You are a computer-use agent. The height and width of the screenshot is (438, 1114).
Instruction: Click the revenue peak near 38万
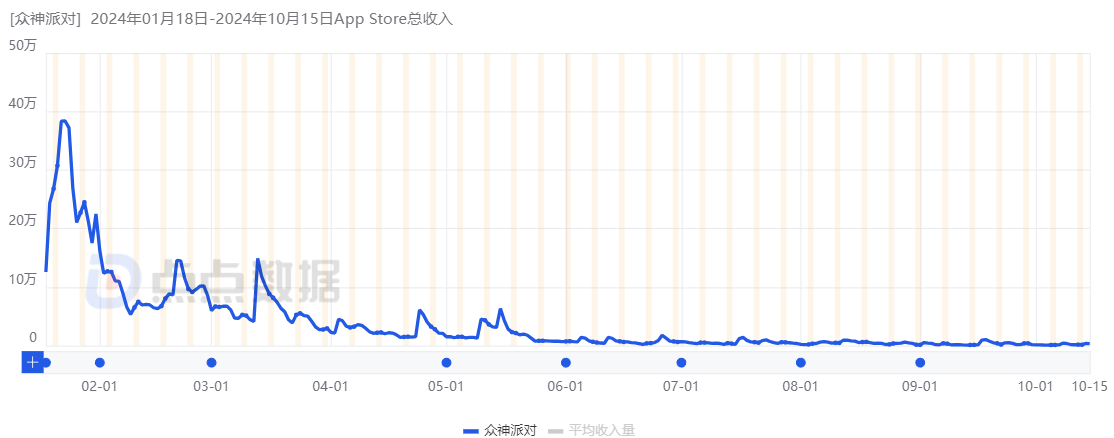click(63, 122)
